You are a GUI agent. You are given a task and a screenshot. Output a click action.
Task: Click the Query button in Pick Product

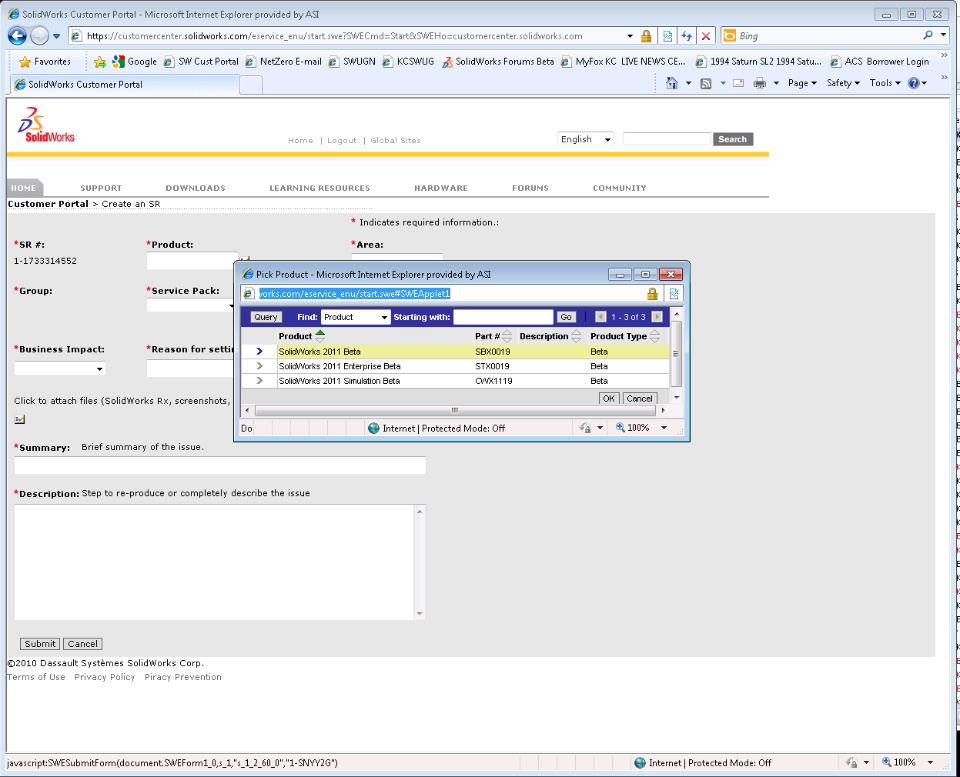coord(266,317)
